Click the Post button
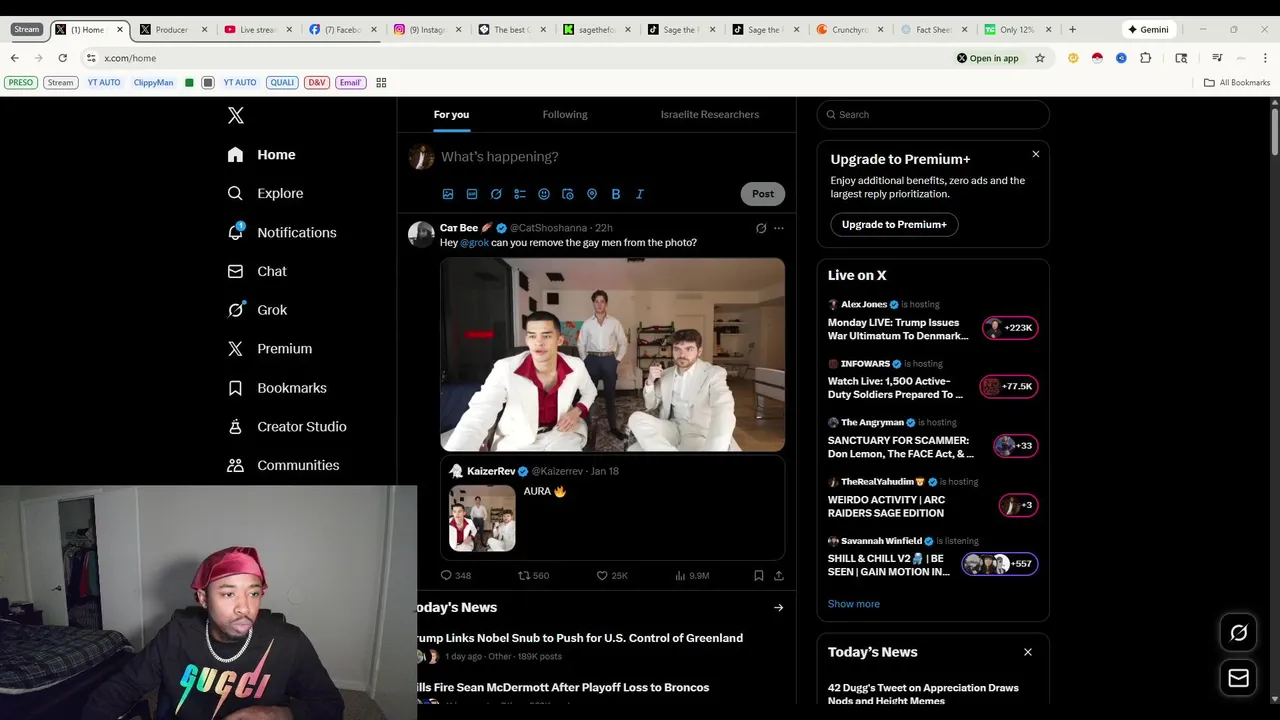Viewport: 1280px width, 720px height. 763,194
